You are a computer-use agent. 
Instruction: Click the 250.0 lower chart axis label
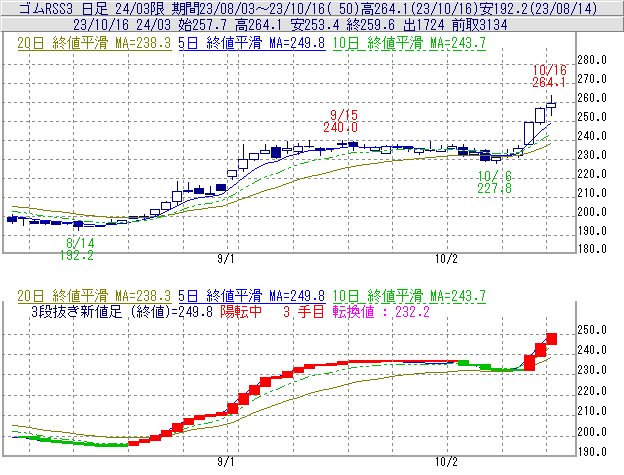tap(592, 330)
